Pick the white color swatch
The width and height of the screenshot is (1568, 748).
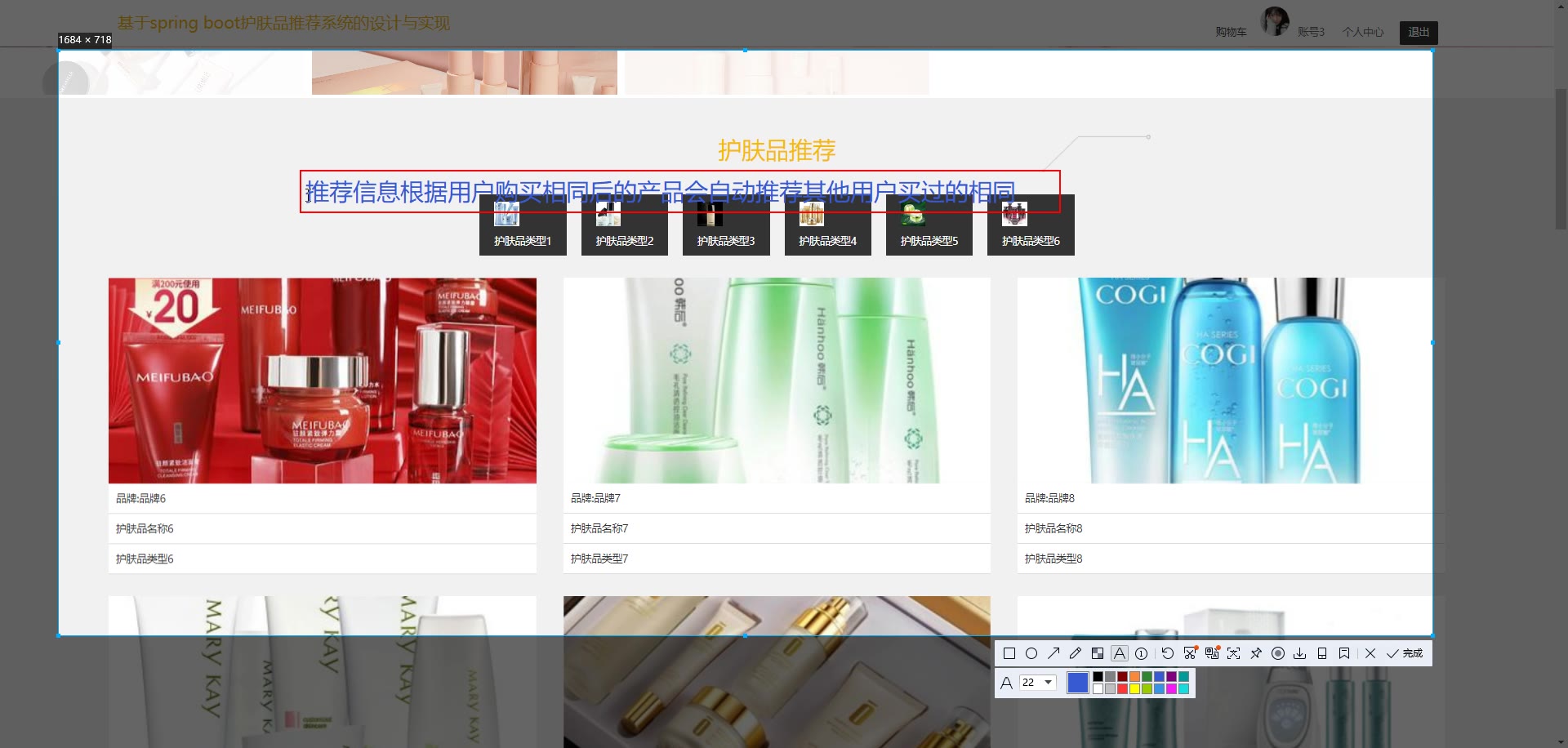[1098, 688]
